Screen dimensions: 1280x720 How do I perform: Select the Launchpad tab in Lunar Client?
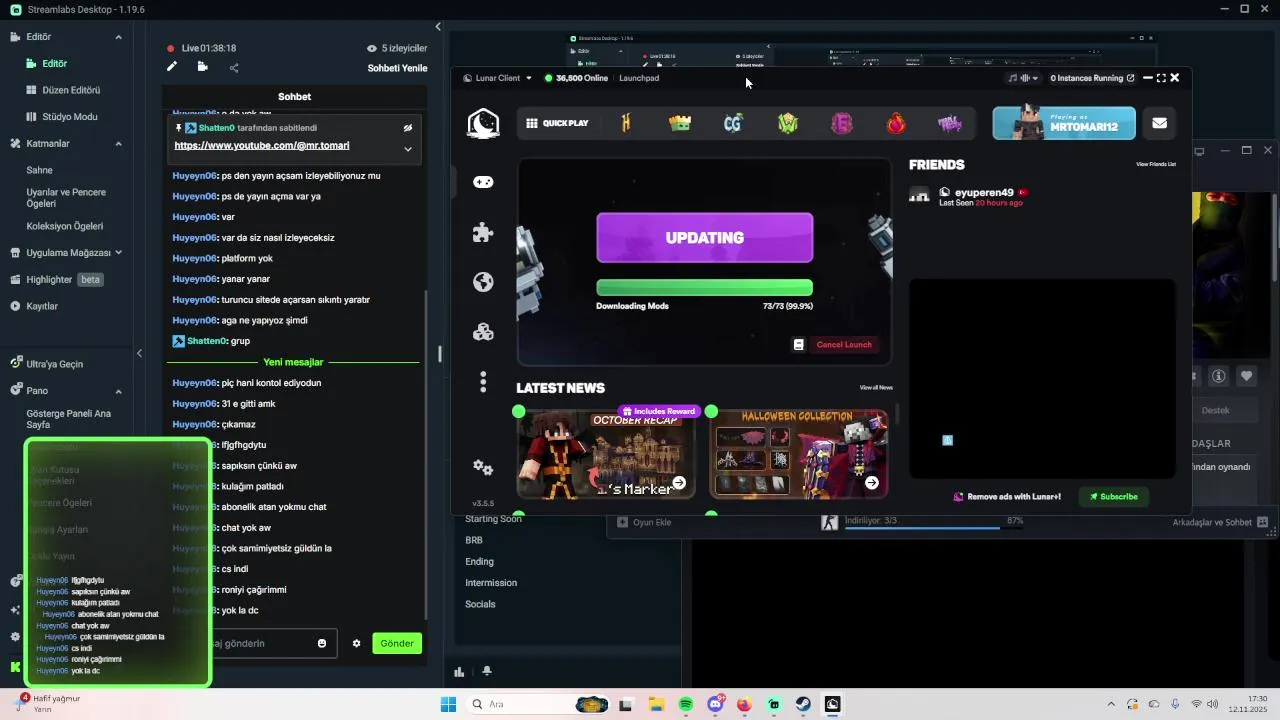(x=639, y=78)
